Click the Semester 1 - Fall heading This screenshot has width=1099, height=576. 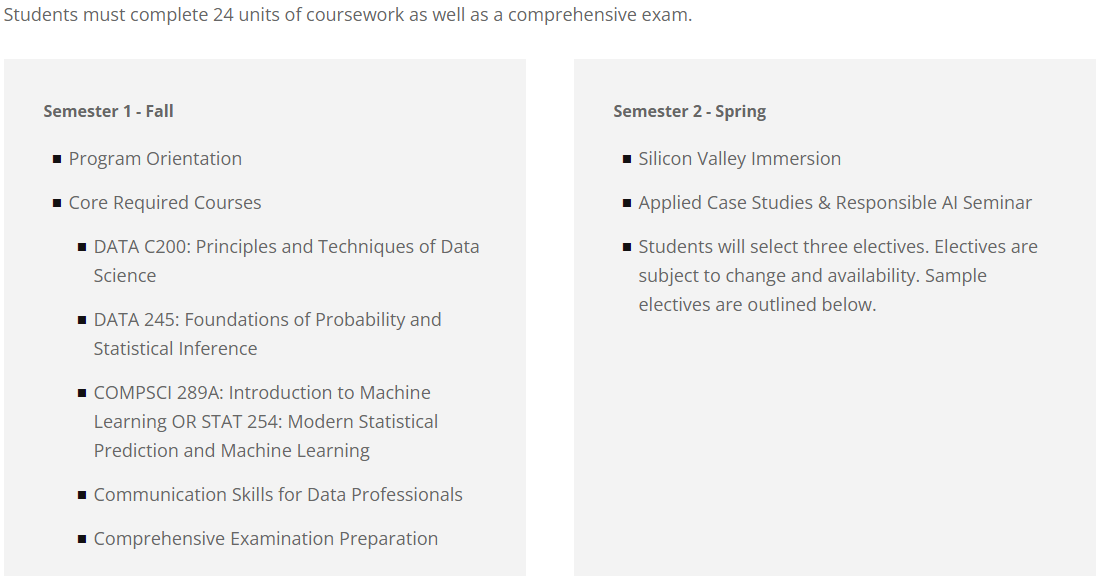tap(108, 111)
